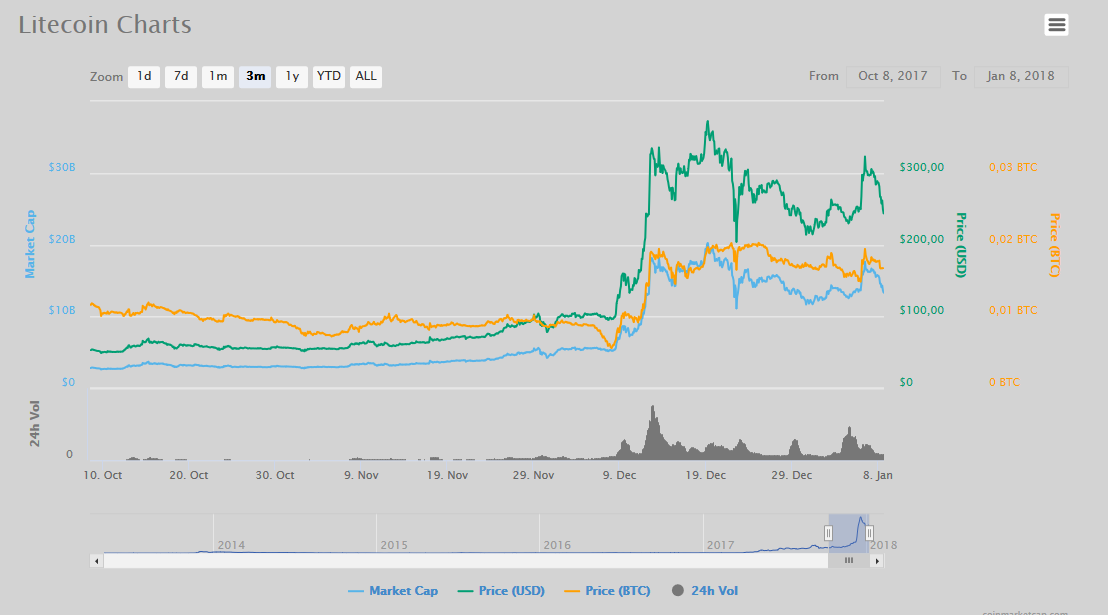
Task: Toggle 24h Vol series in legend
Action: click(705, 591)
